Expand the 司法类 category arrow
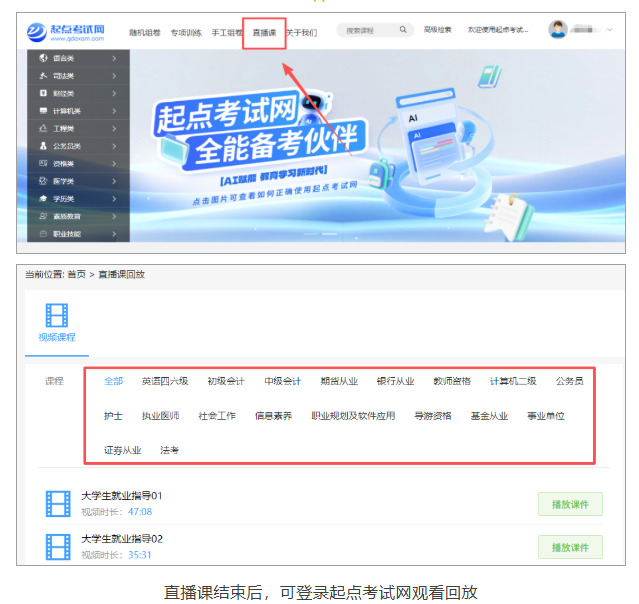Image resolution: width=639 pixels, height=604 pixels. pyautogui.click(x=114, y=76)
